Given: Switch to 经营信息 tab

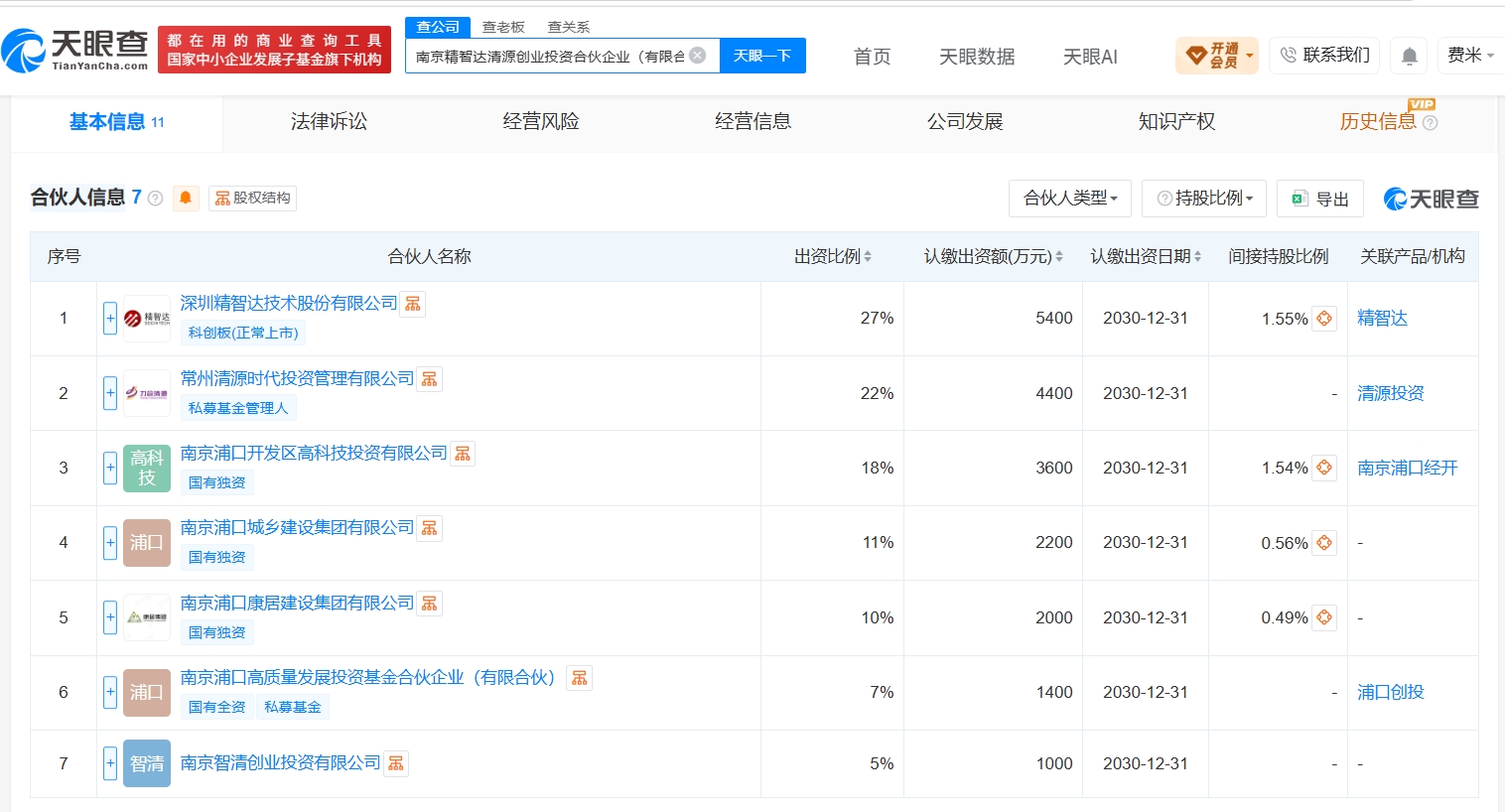Looking at the screenshot, I should [752, 122].
